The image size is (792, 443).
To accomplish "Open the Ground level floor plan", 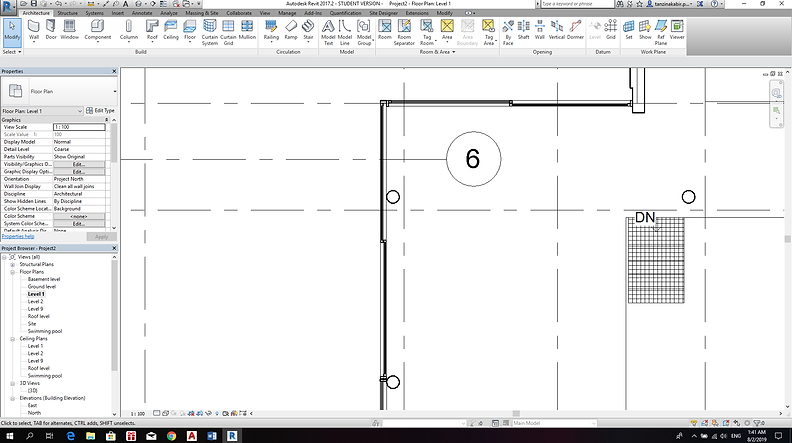I will 41,286.
